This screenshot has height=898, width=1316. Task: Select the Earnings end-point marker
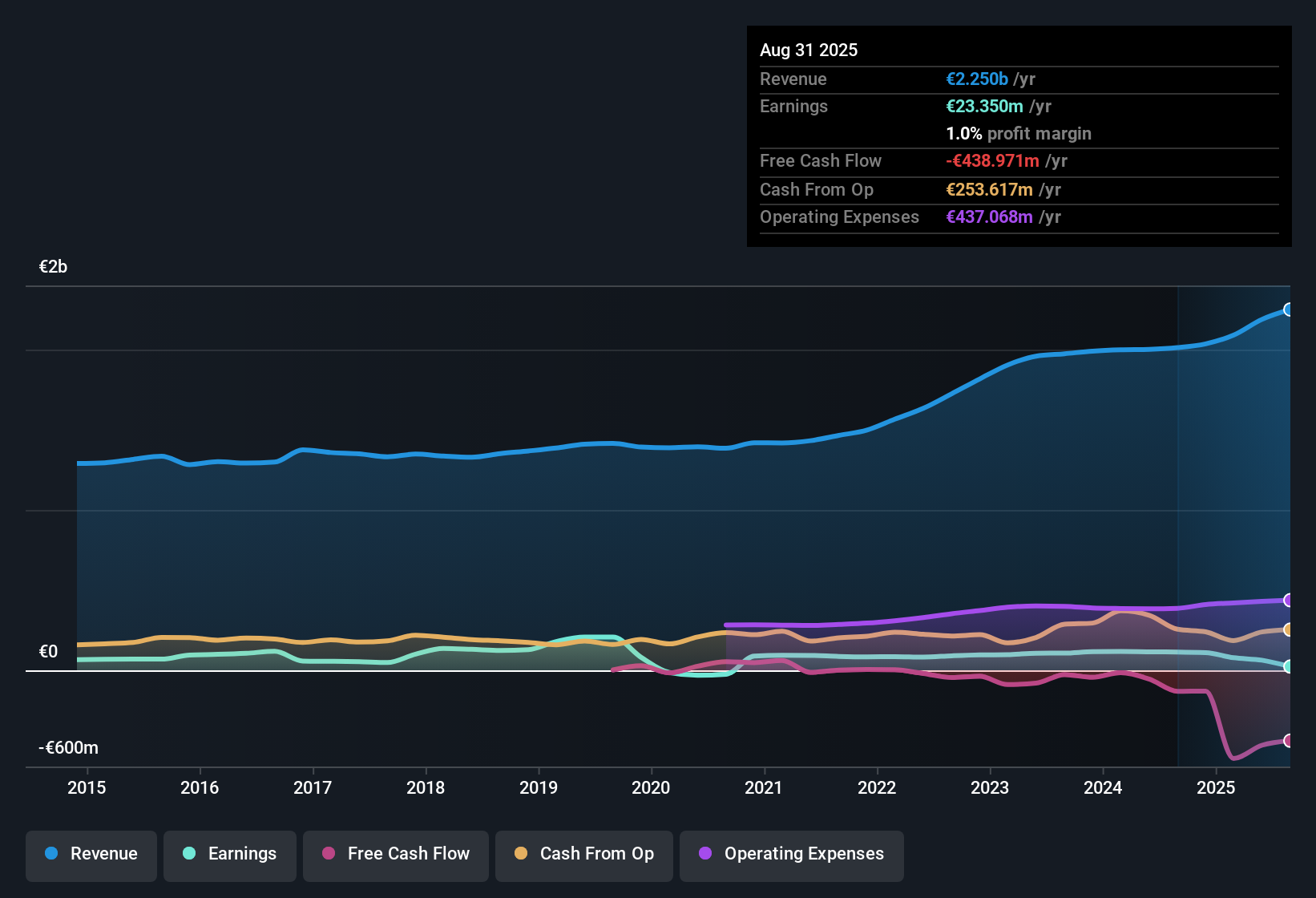pos(1289,666)
